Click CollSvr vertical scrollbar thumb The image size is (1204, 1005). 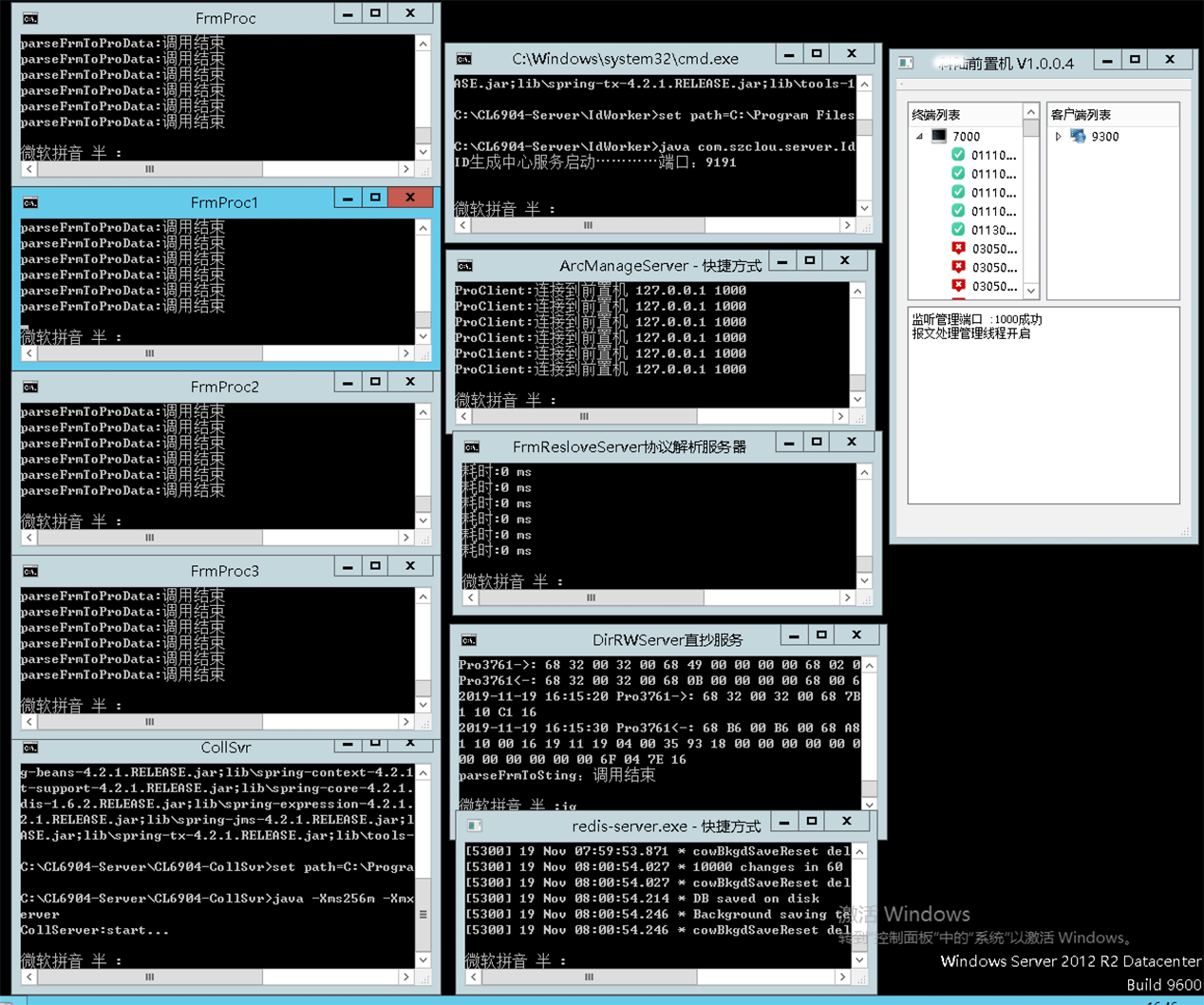(423, 914)
